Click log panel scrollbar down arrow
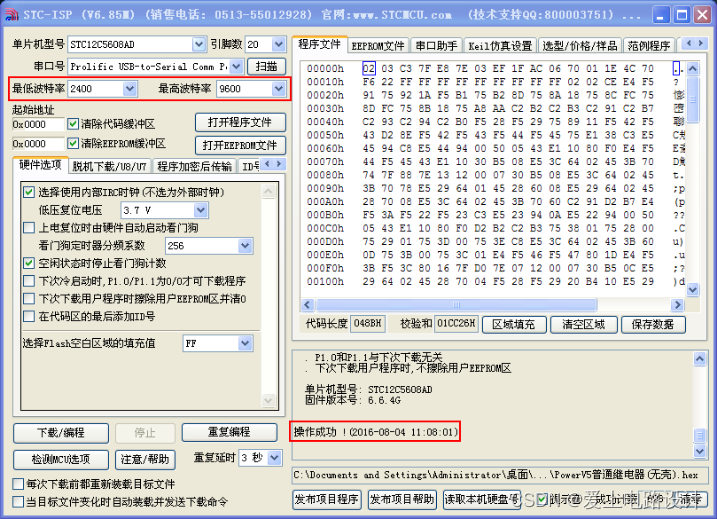 (x=700, y=451)
